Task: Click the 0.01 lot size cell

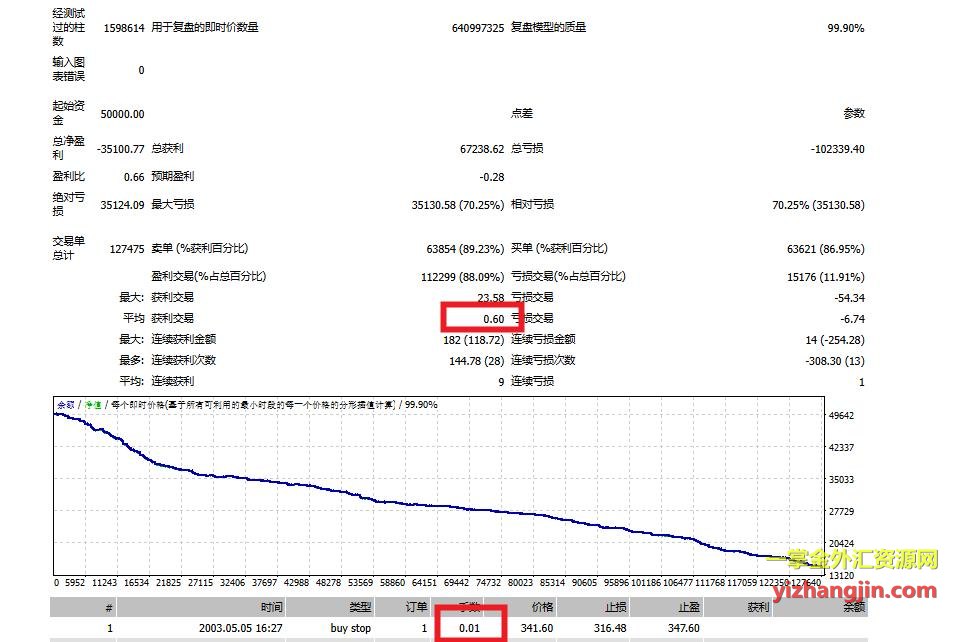Action: tap(469, 628)
